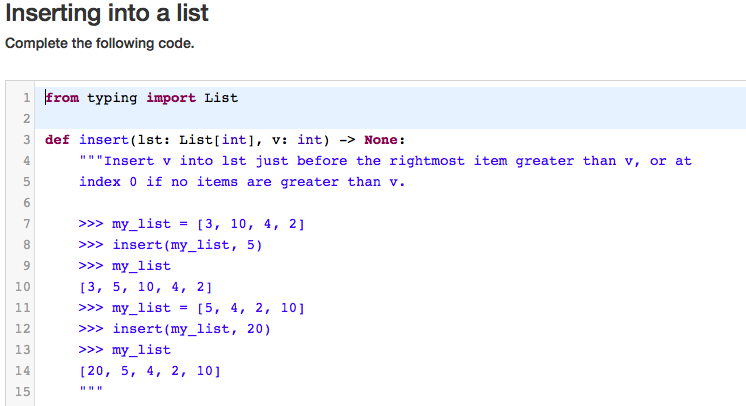Click line 'my_list = [5, 4, 2, 10]'
The width and height of the screenshot is (746, 406).
208,308
